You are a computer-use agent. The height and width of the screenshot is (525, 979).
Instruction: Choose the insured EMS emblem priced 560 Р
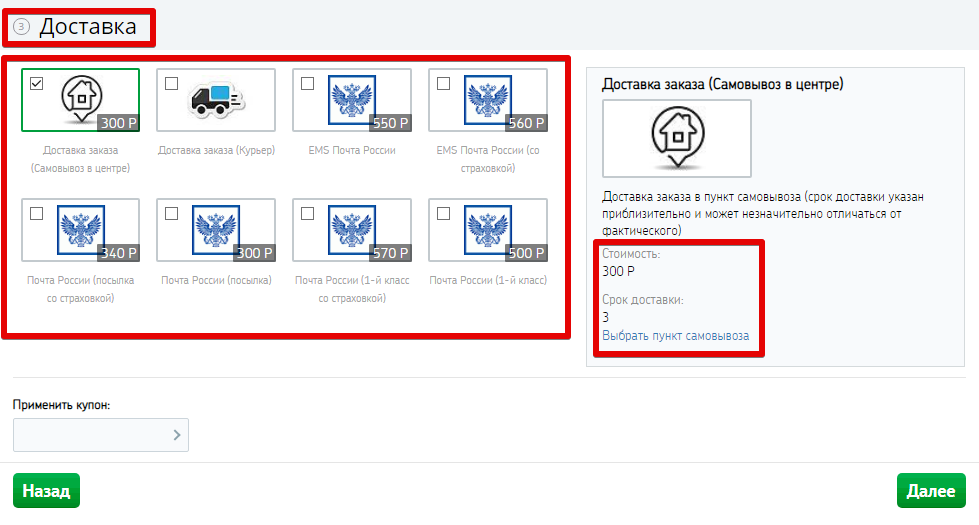[488, 99]
